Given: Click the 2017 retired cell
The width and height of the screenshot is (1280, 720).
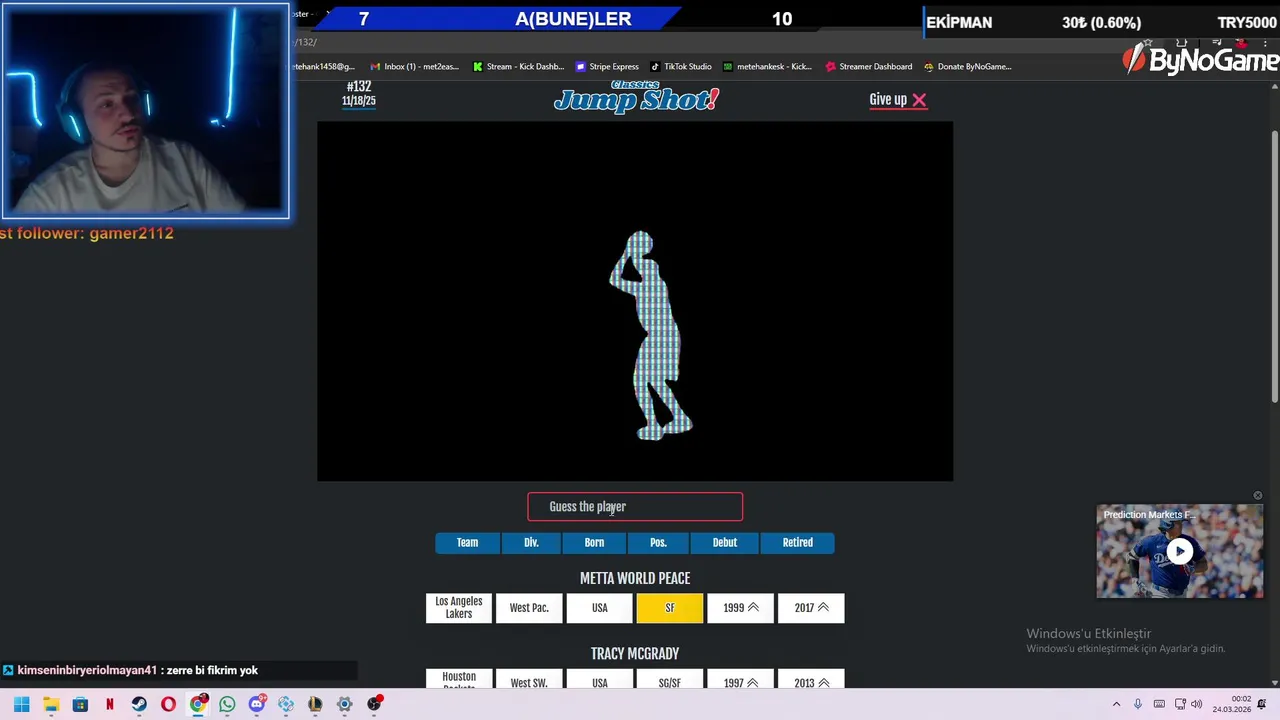Looking at the screenshot, I should pyautogui.click(x=811, y=608).
